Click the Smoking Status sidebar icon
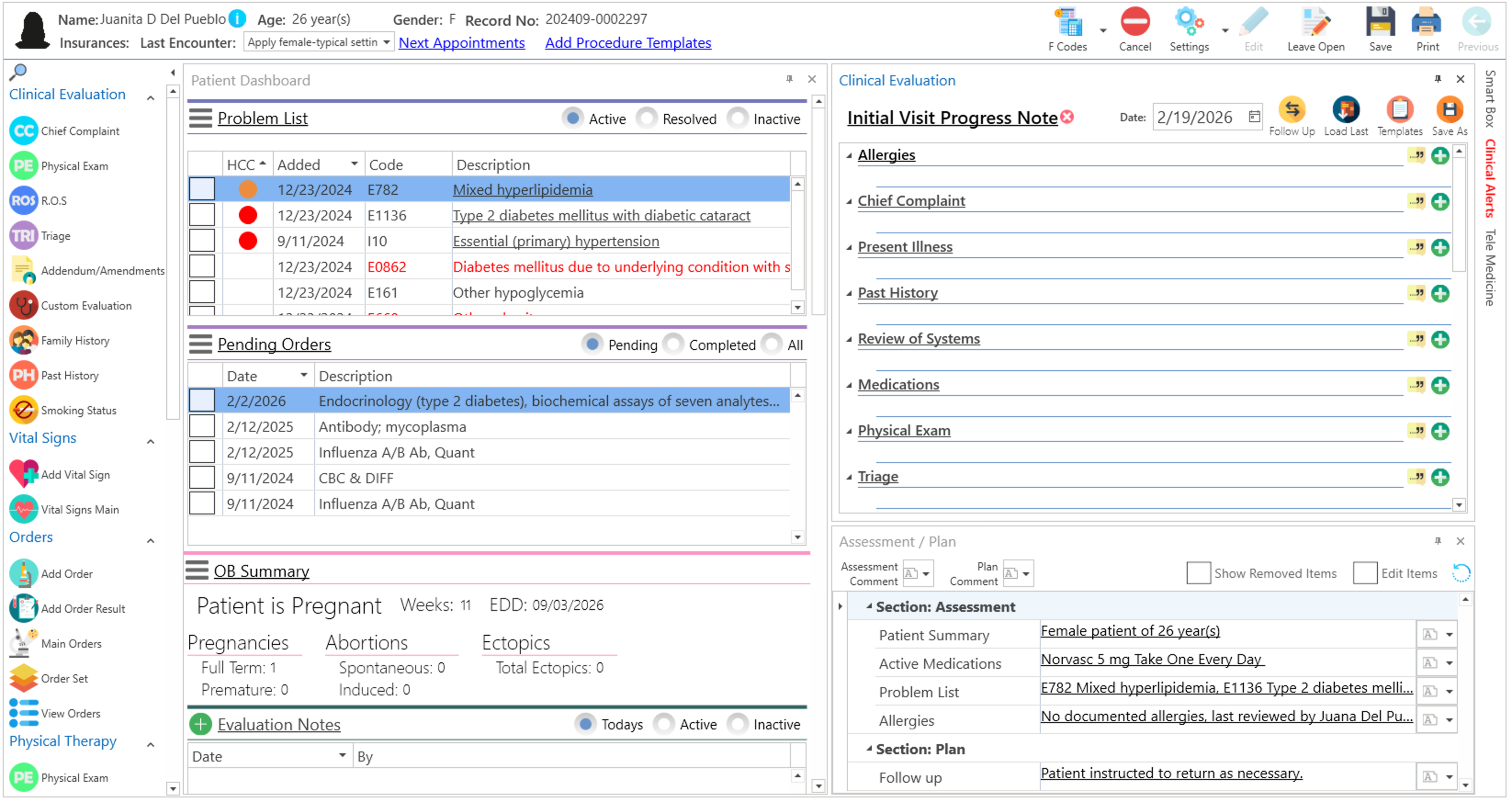Viewport: 1512px width, 802px height. [x=23, y=410]
